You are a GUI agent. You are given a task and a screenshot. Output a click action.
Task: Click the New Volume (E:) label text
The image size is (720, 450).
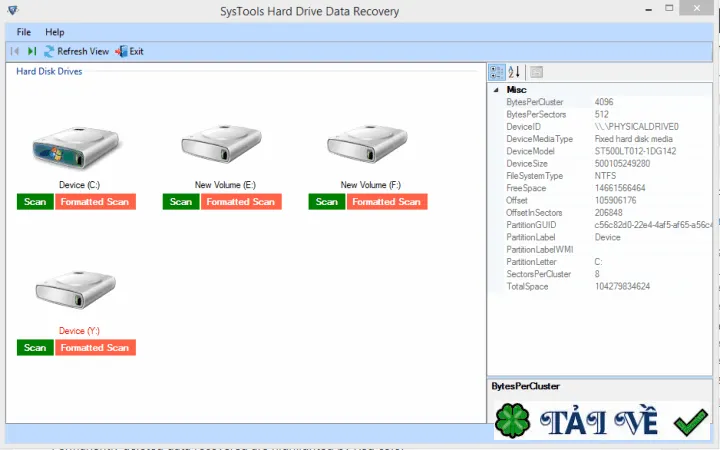coord(225,185)
